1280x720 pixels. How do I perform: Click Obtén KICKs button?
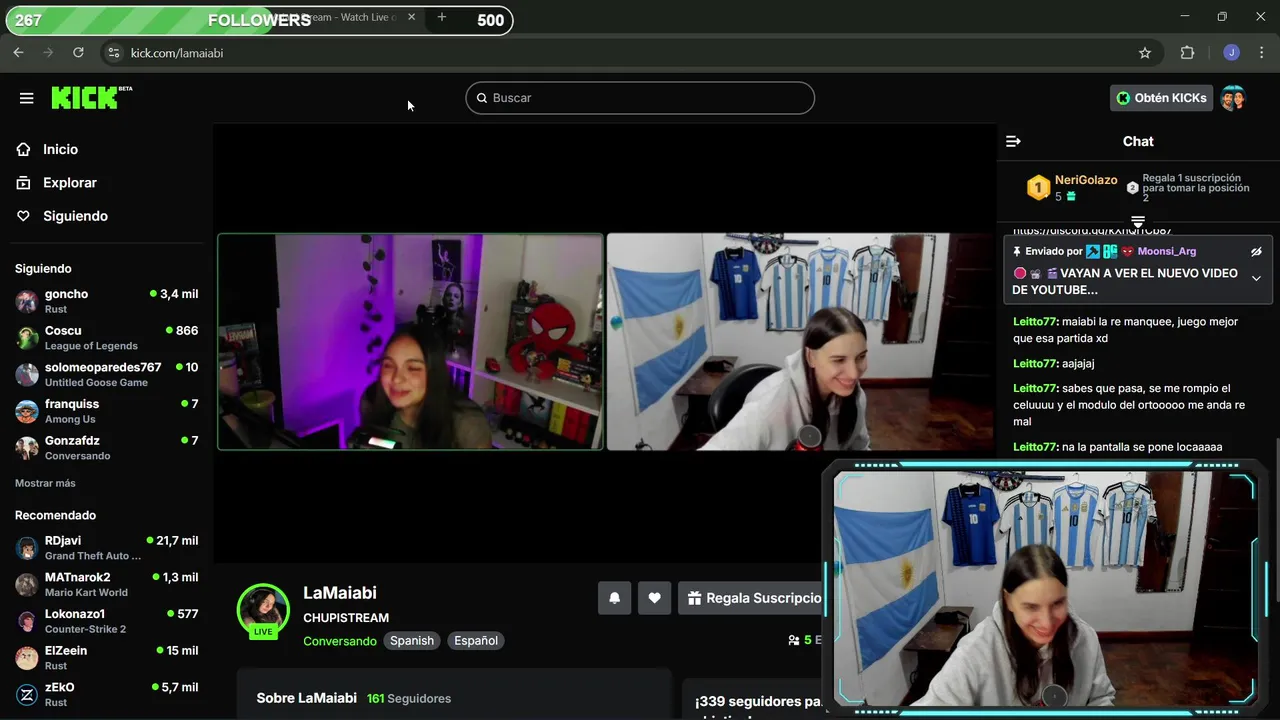1161,98
